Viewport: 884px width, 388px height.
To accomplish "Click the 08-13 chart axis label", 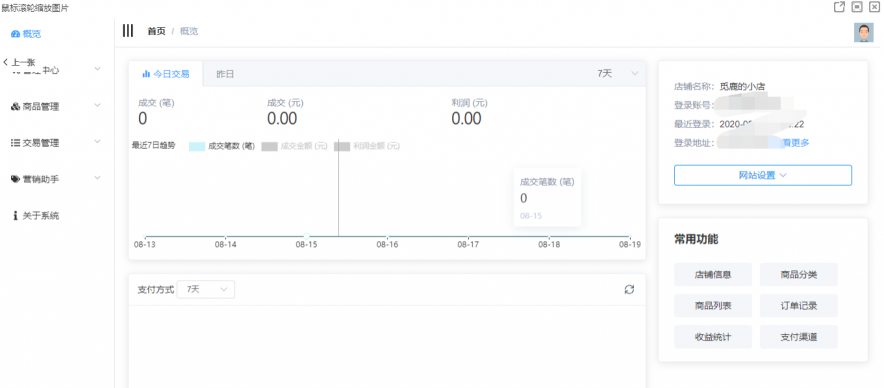I will pos(144,245).
